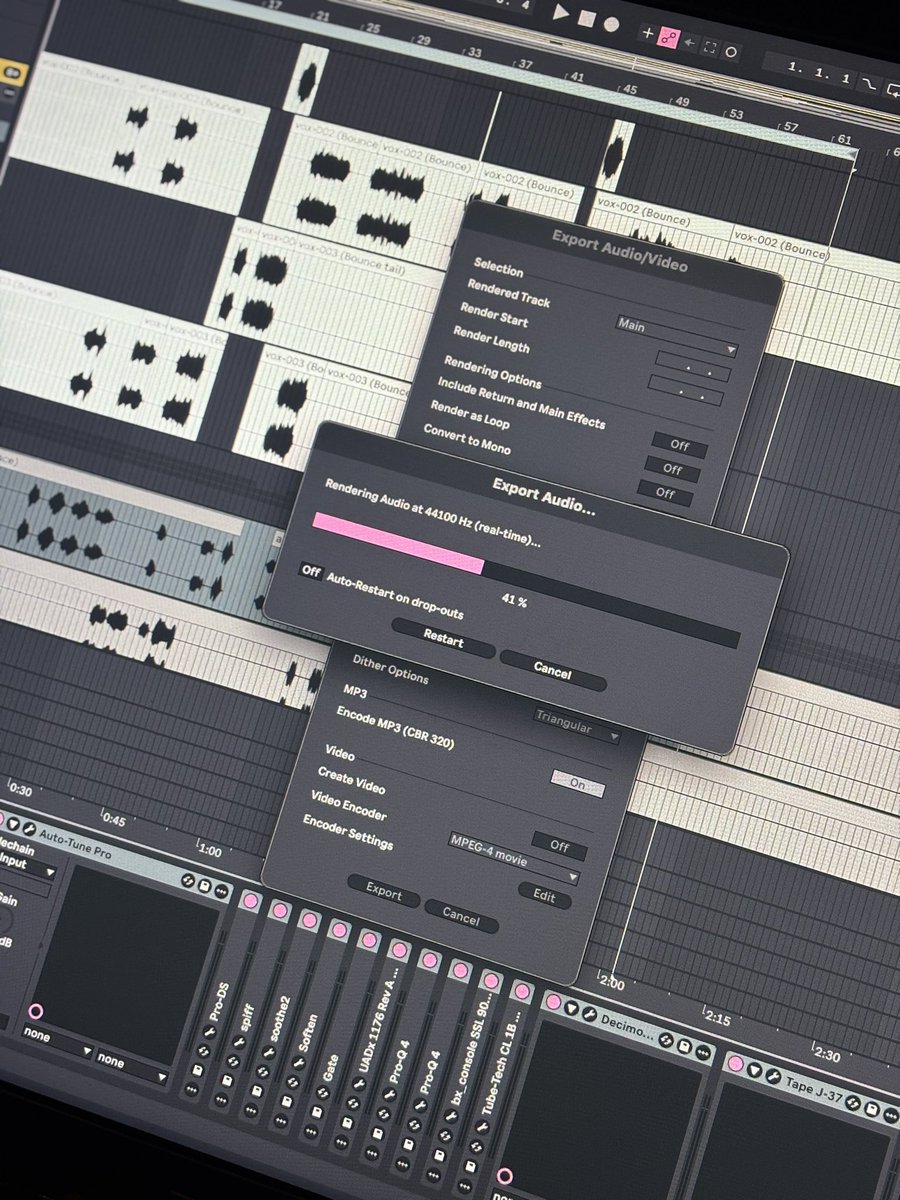900x1200 pixels.
Task: Collapse Decimo device parameters triangle
Action: point(571,1007)
